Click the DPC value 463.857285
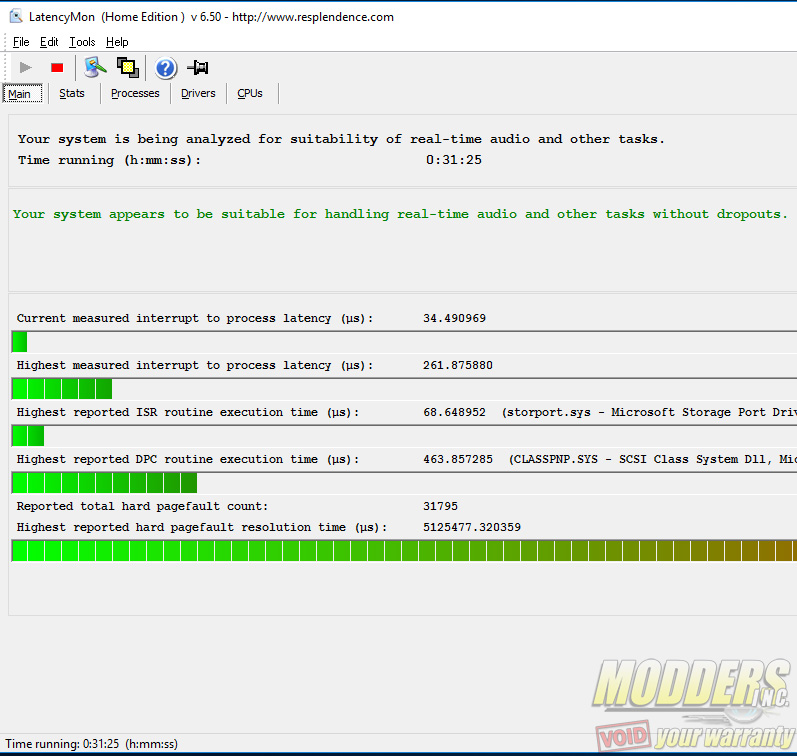Screen dimensions: 797x756 coord(457,459)
